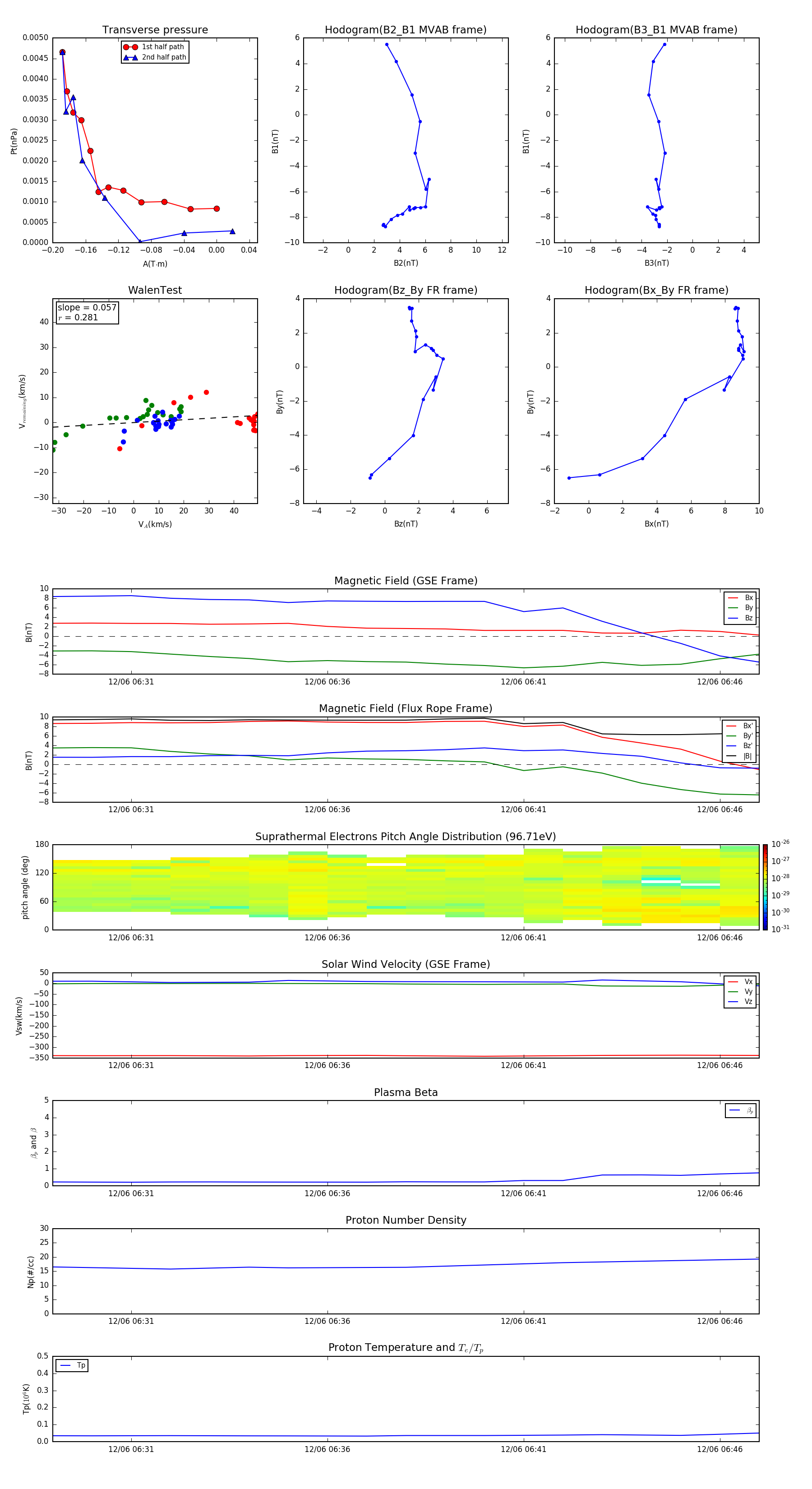Image resolution: width=812 pixels, height=1489 pixels.
Task: Click the 'Vx' legend entry in velocity plot
Action: point(740,981)
